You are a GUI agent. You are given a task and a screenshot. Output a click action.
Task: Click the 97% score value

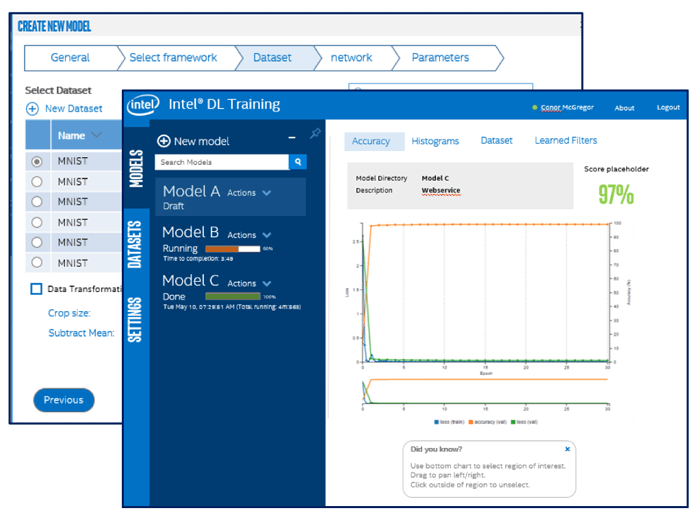point(616,195)
